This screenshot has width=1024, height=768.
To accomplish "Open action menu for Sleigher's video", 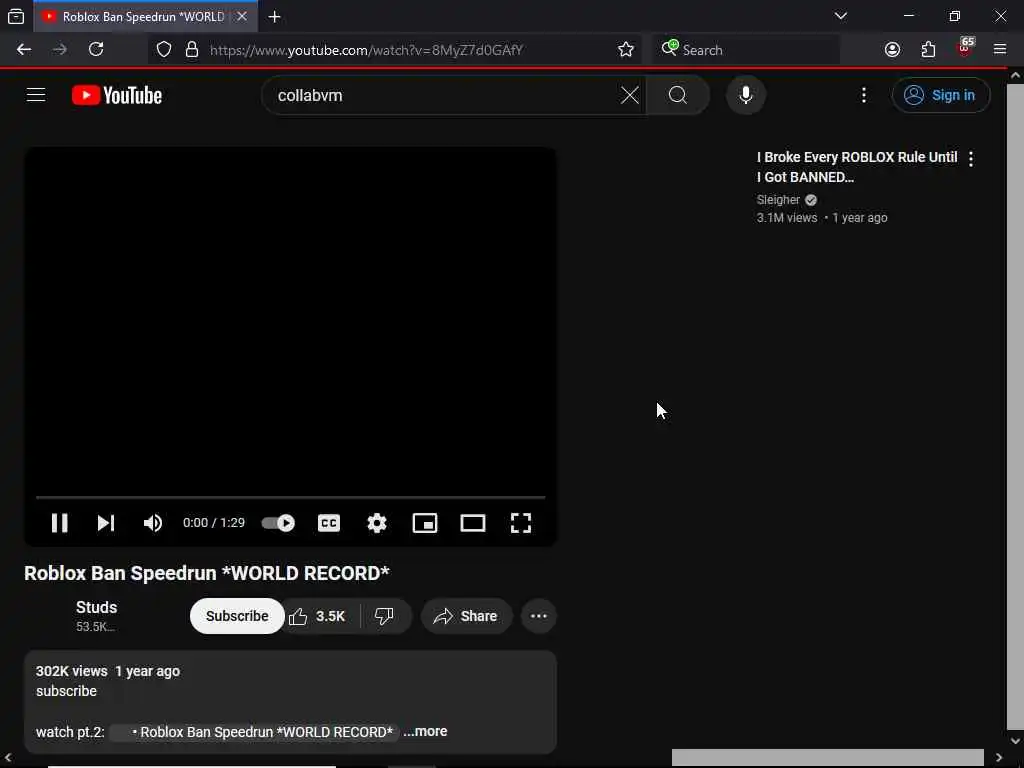I will (x=971, y=159).
